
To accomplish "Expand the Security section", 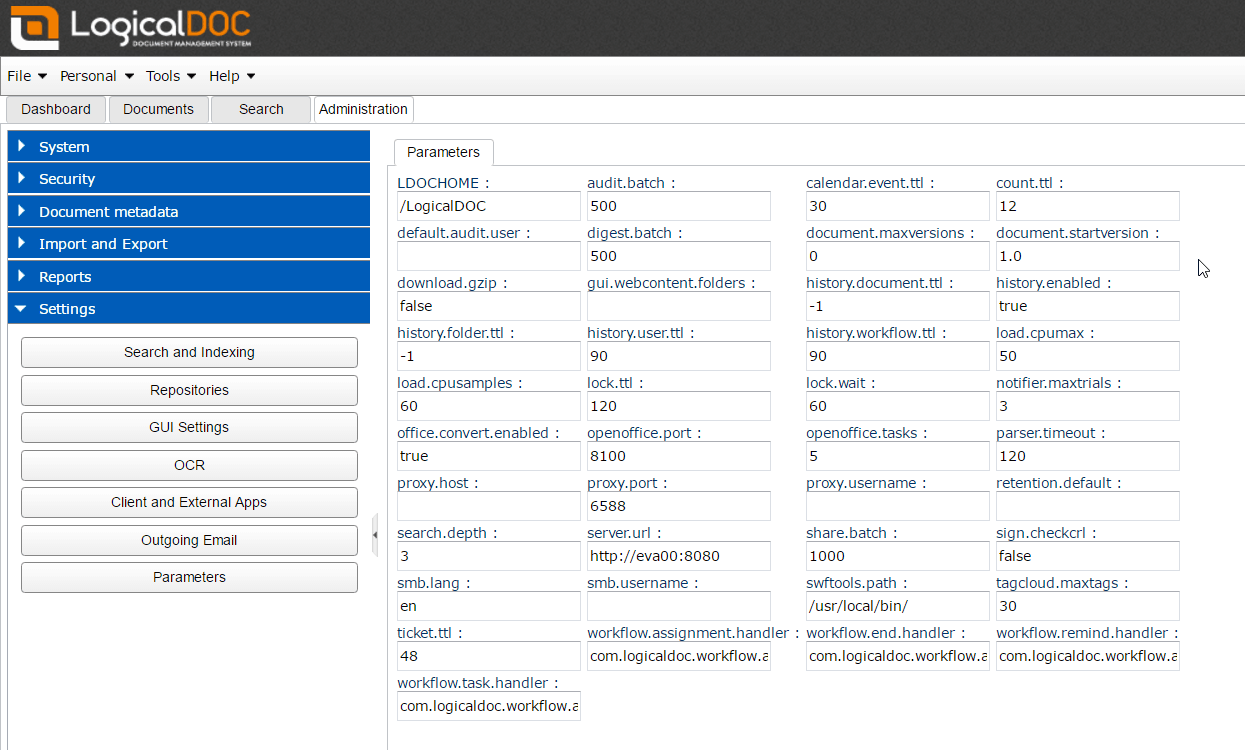I will [188, 179].
